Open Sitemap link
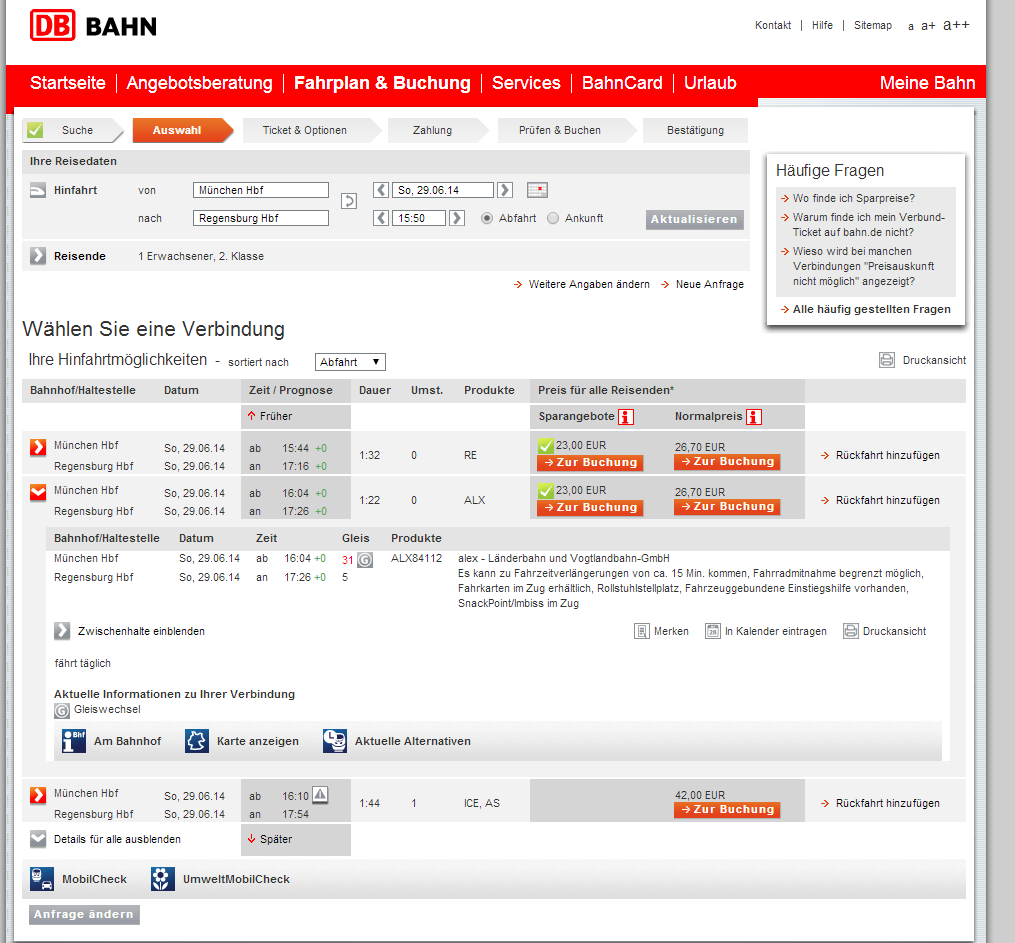 click(873, 25)
